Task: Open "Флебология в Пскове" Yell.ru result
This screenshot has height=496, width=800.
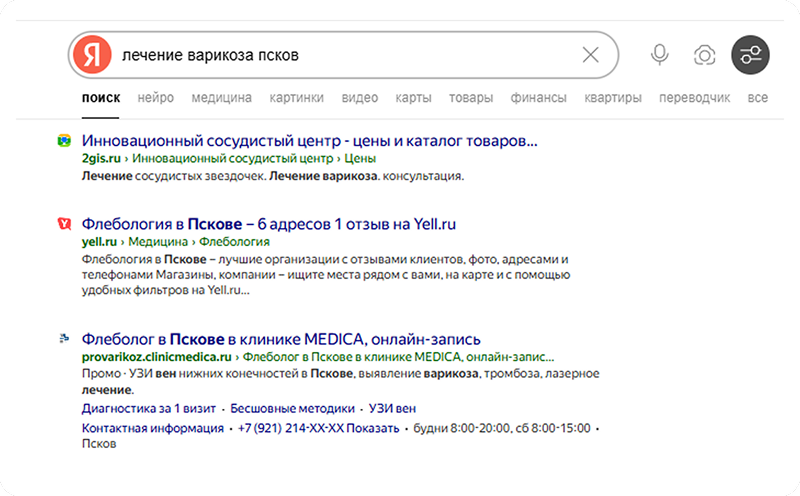Action: [268, 224]
